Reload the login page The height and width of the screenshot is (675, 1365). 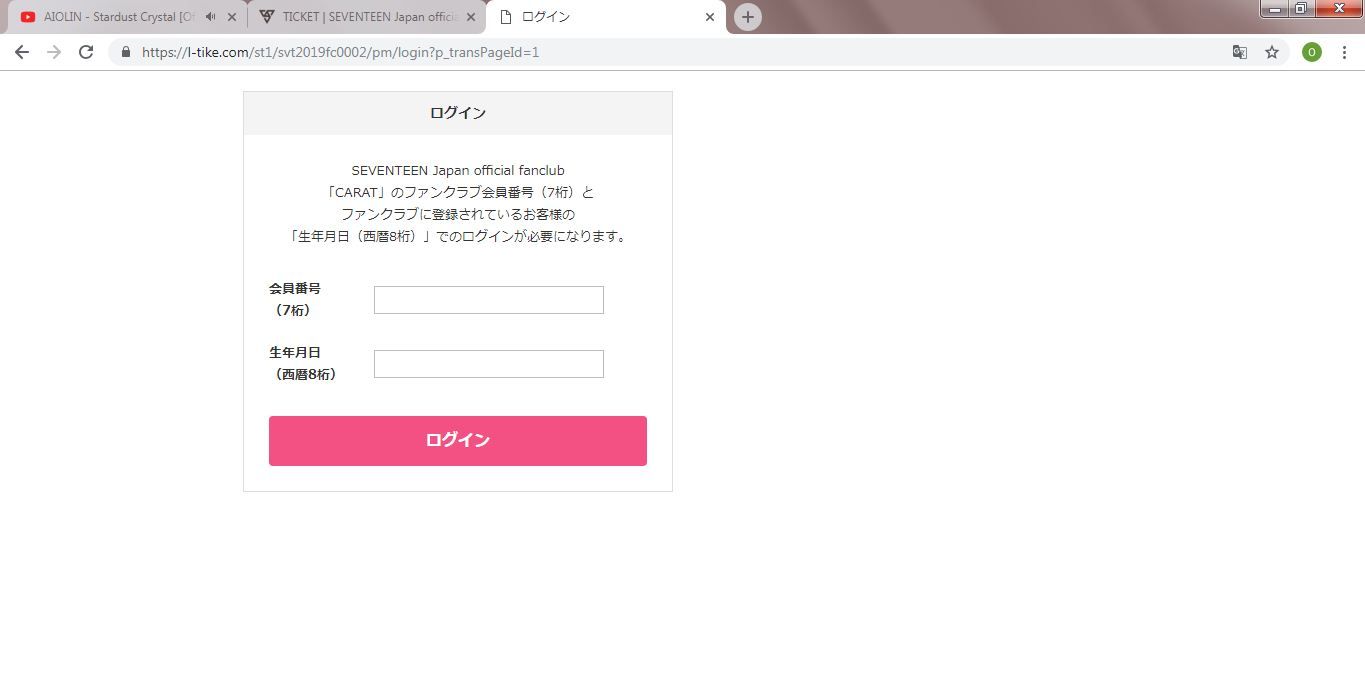86,52
